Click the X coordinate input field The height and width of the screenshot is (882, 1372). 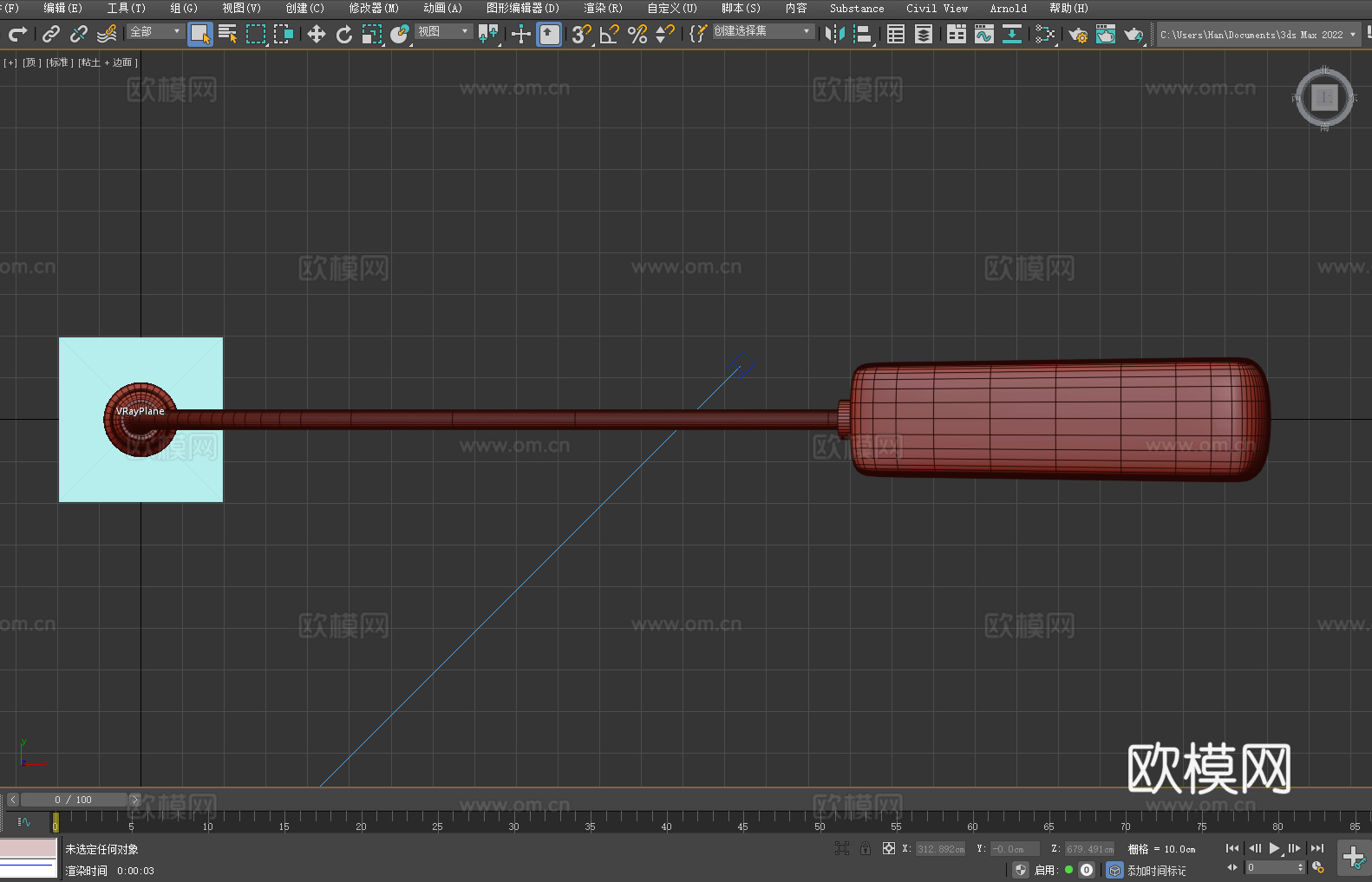click(x=940, y=849)
